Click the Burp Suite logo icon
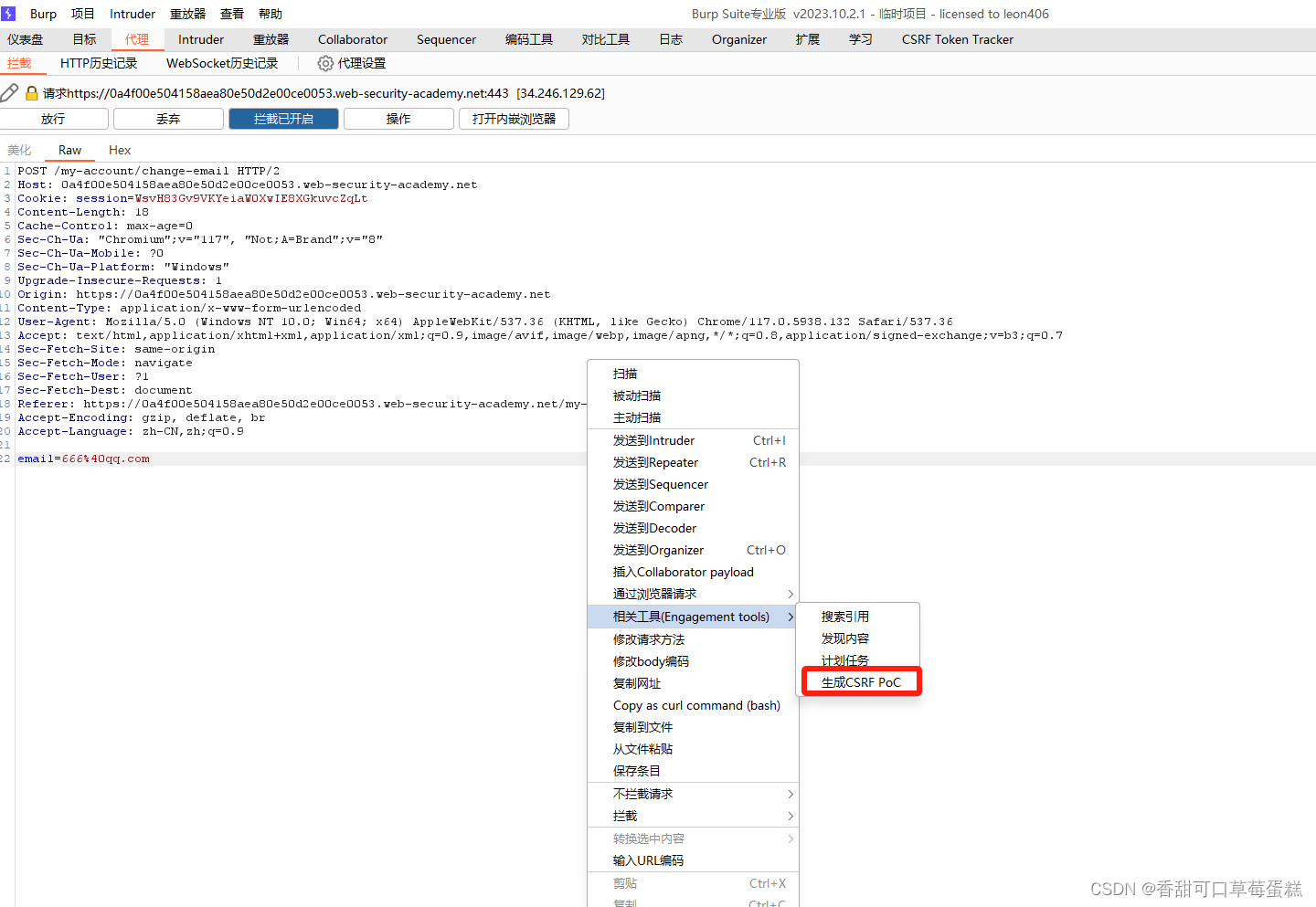 click(8, 14)
